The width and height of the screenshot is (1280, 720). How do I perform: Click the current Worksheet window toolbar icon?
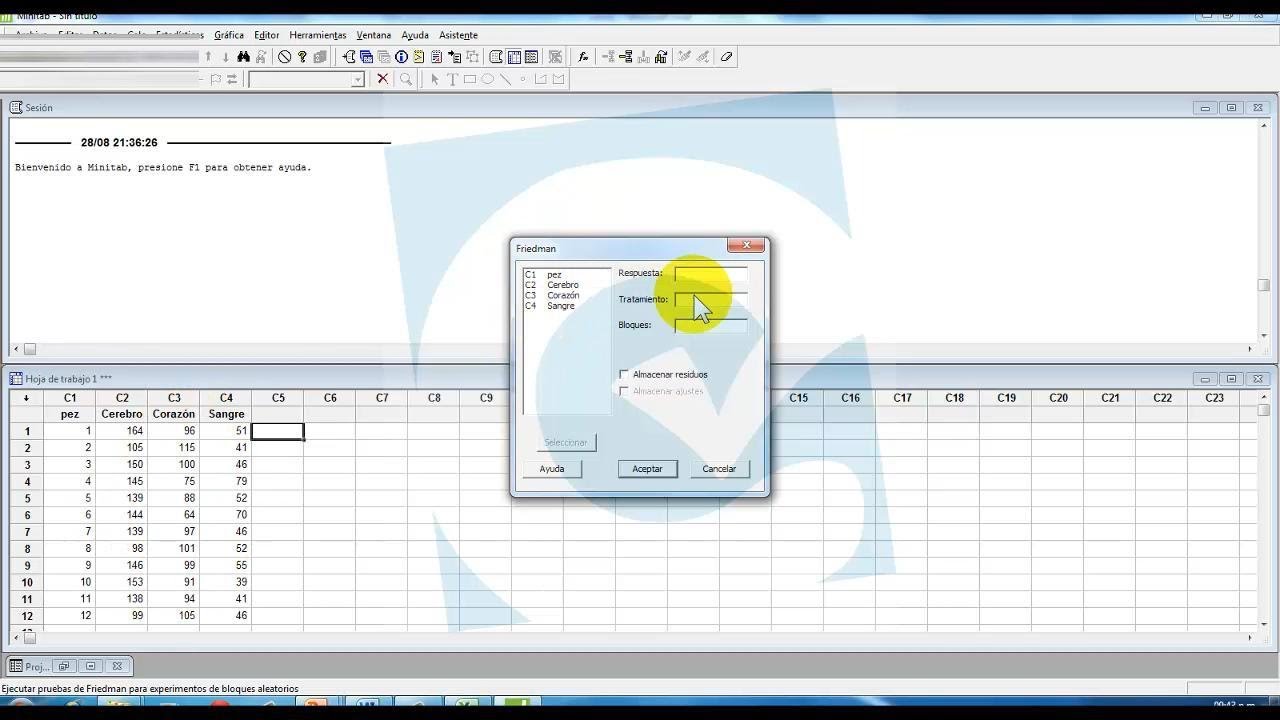point(514,57)
